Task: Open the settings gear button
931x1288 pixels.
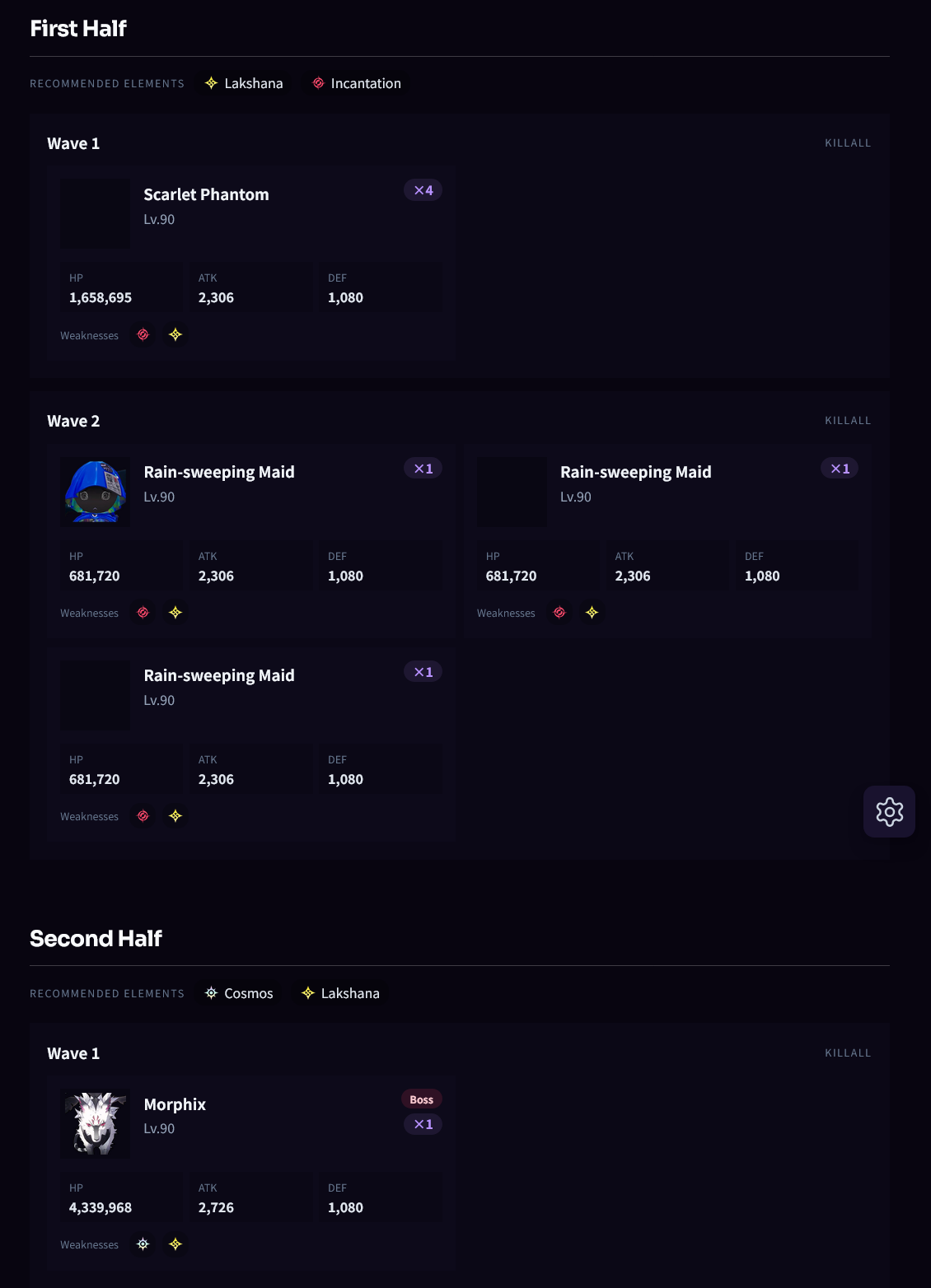Action: [x=889, y=812]
